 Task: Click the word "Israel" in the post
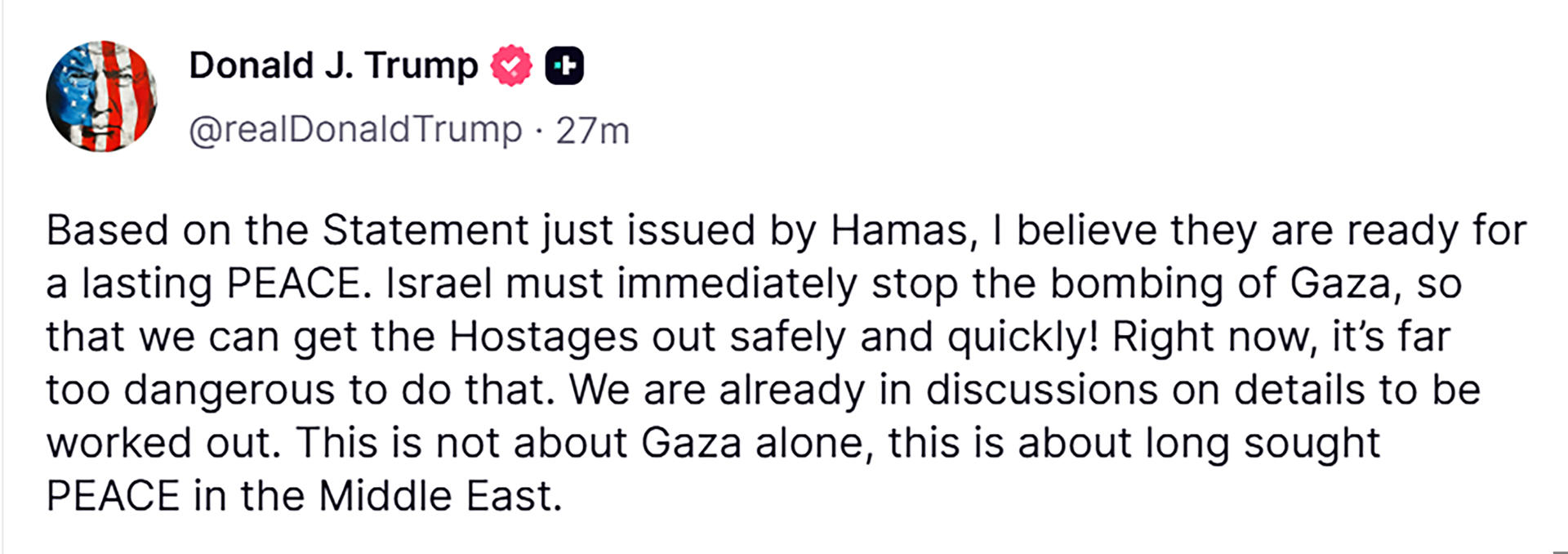pos(439,284)
